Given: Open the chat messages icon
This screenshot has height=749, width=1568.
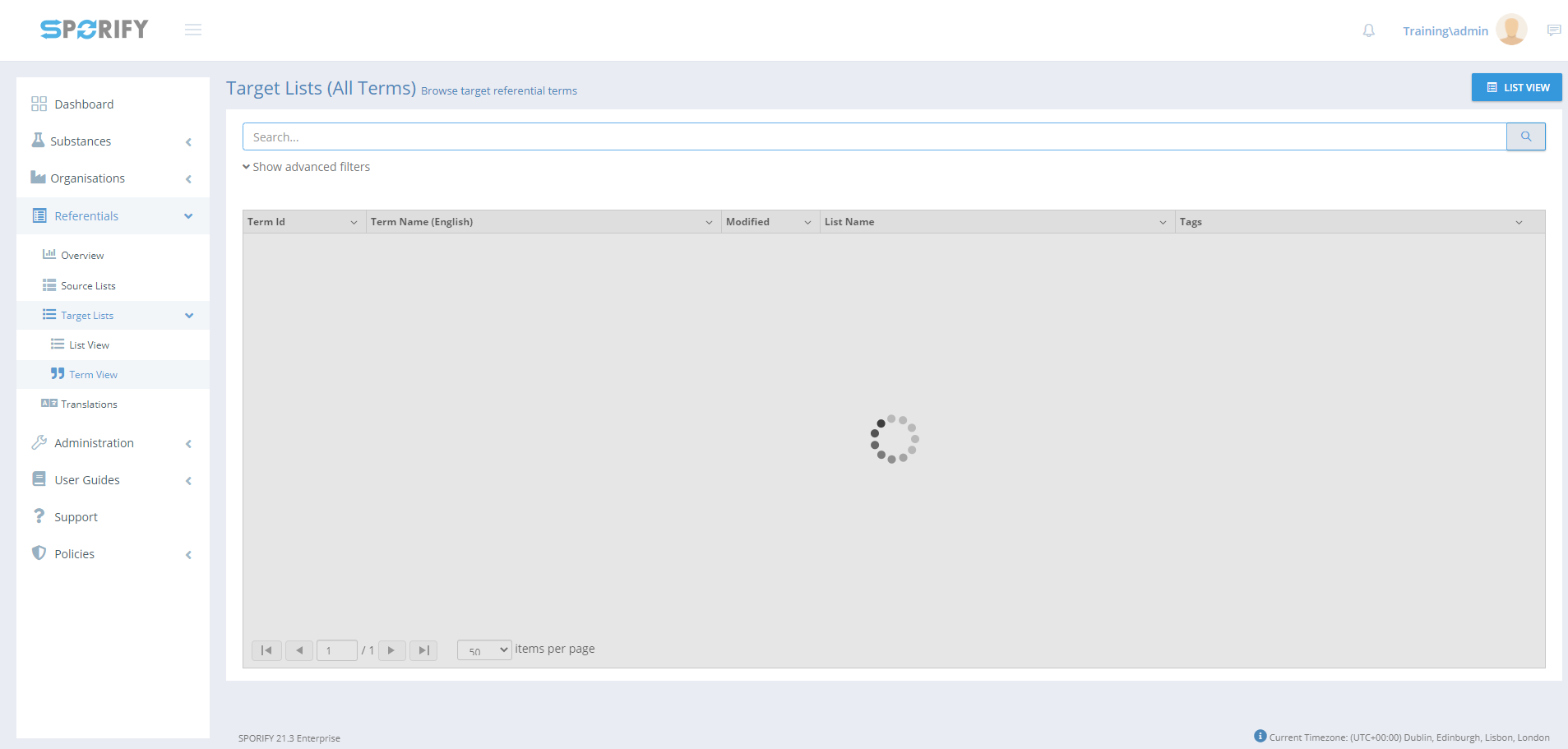Looking at the screenshot, I should [x=1553, y=30].
